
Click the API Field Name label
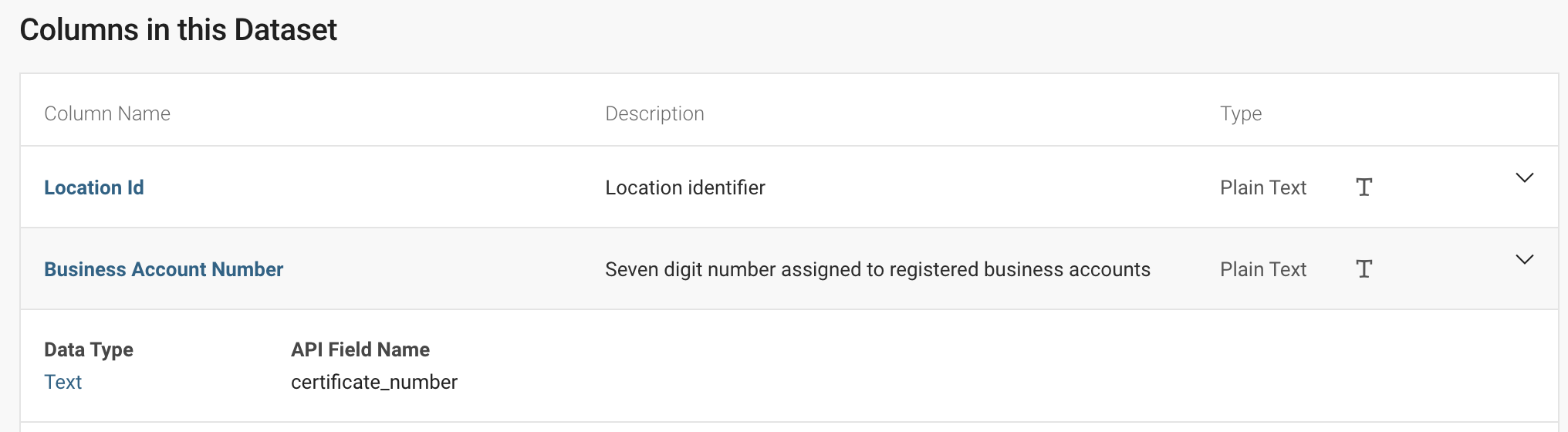click(x=360, y=349)
